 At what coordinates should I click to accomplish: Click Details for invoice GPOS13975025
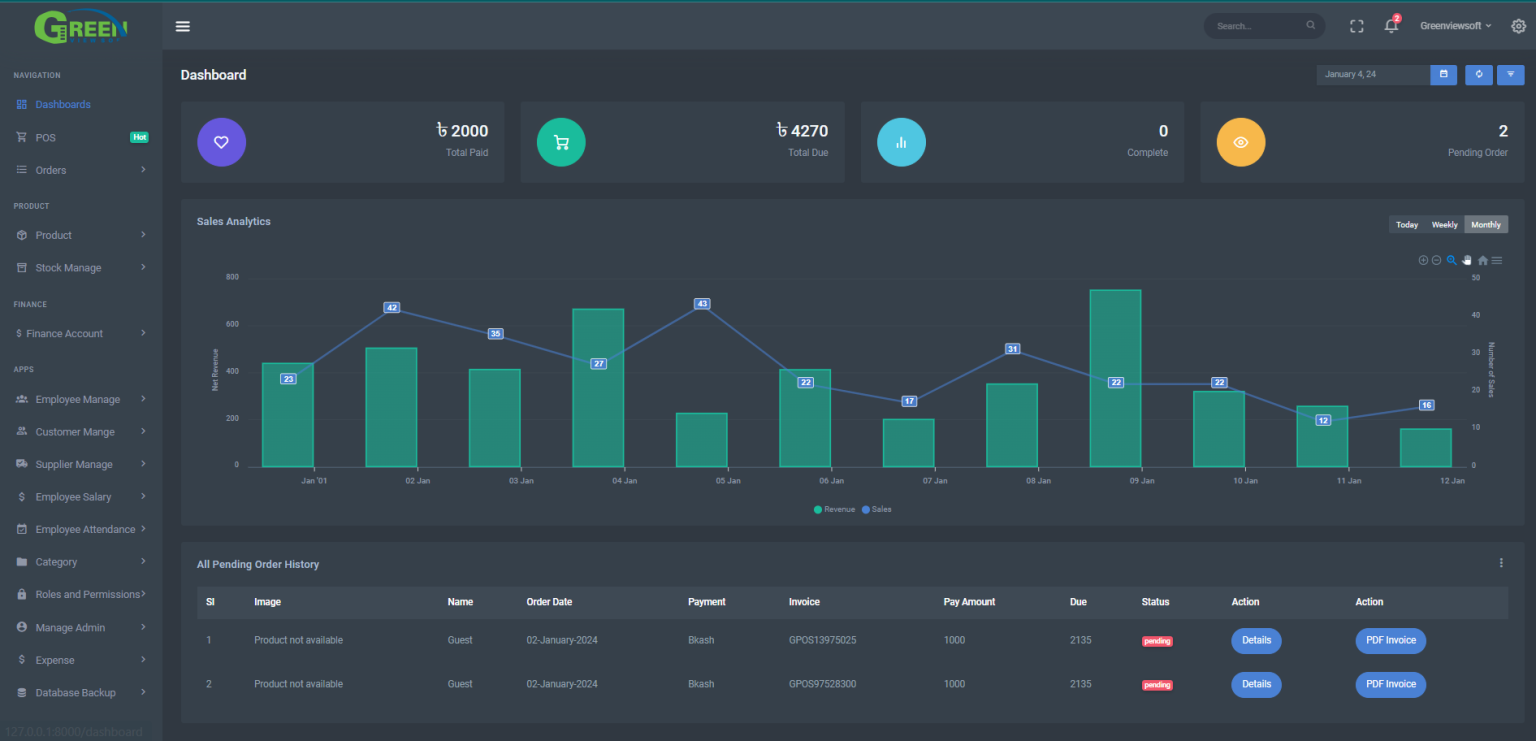tap(1256, 640)
